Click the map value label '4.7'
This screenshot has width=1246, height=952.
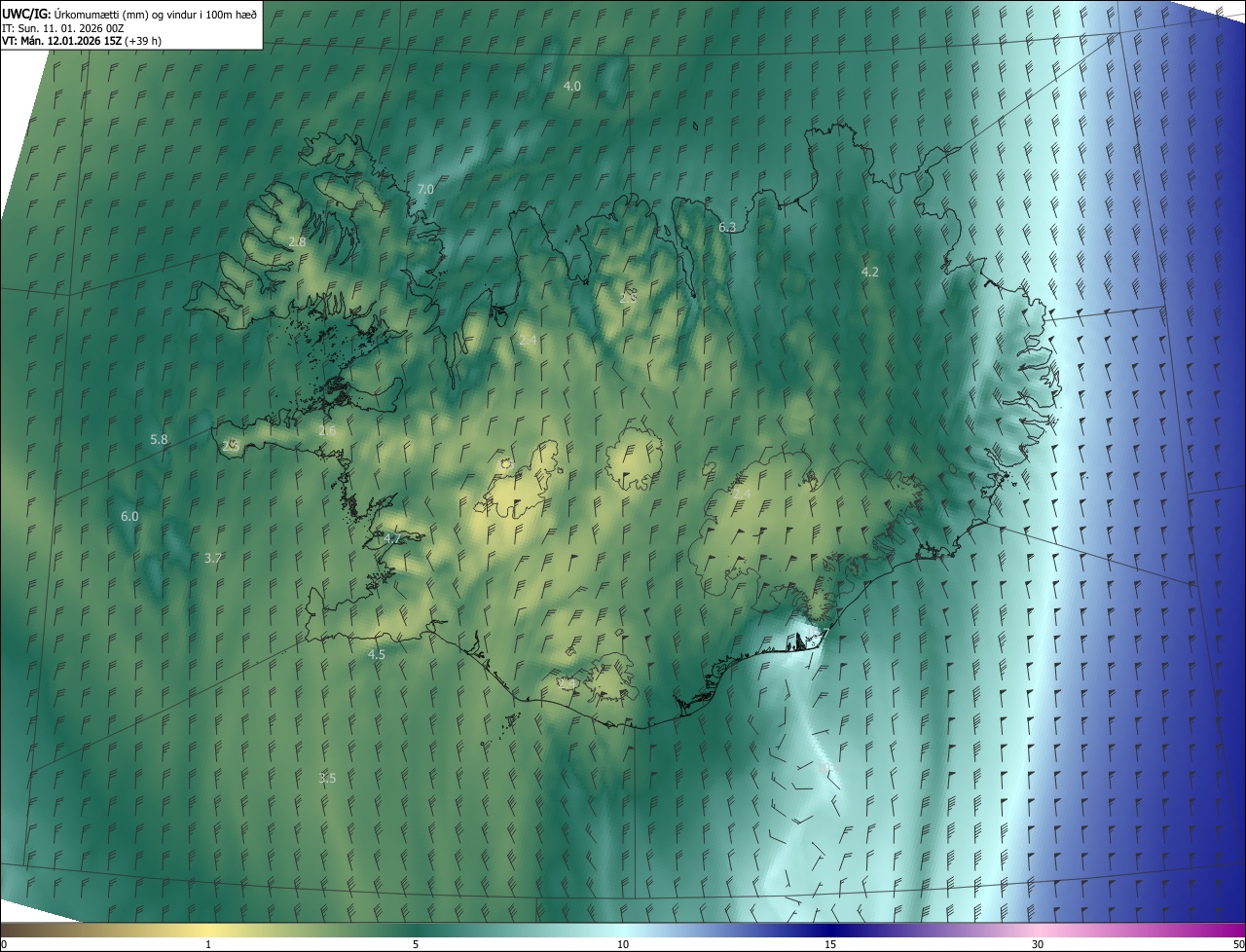392,538
